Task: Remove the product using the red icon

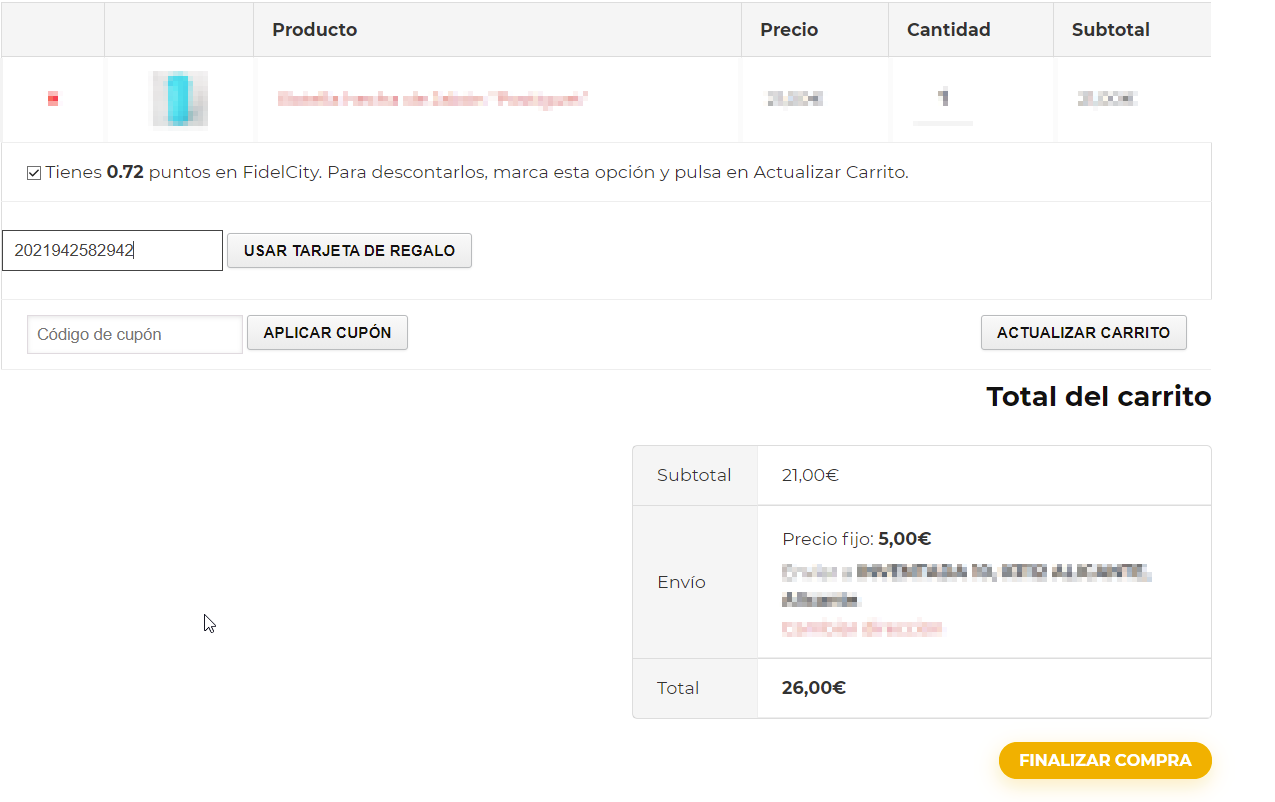Action: point(53,99)
